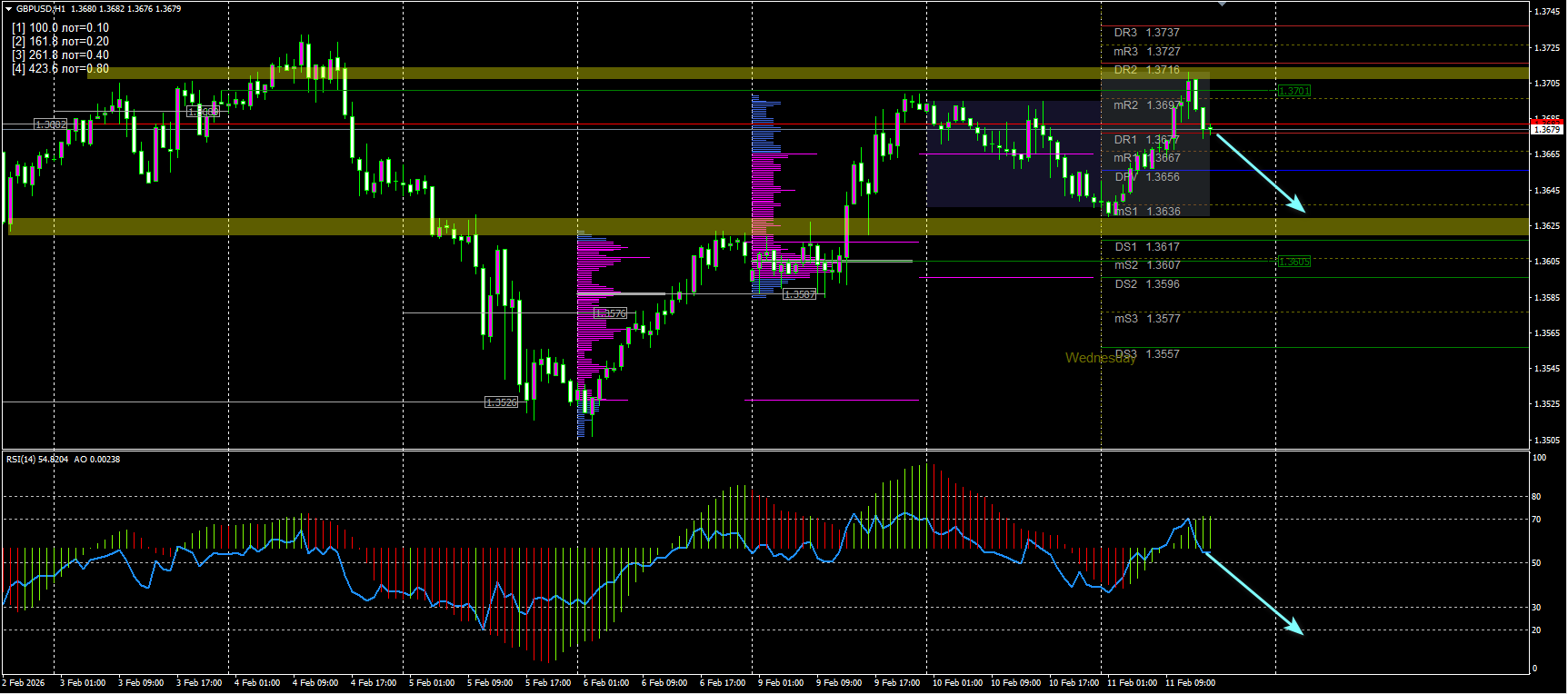
Task: Select the '[1] 100.0 лот=0.10' legend line
Action: pos(60,28)
